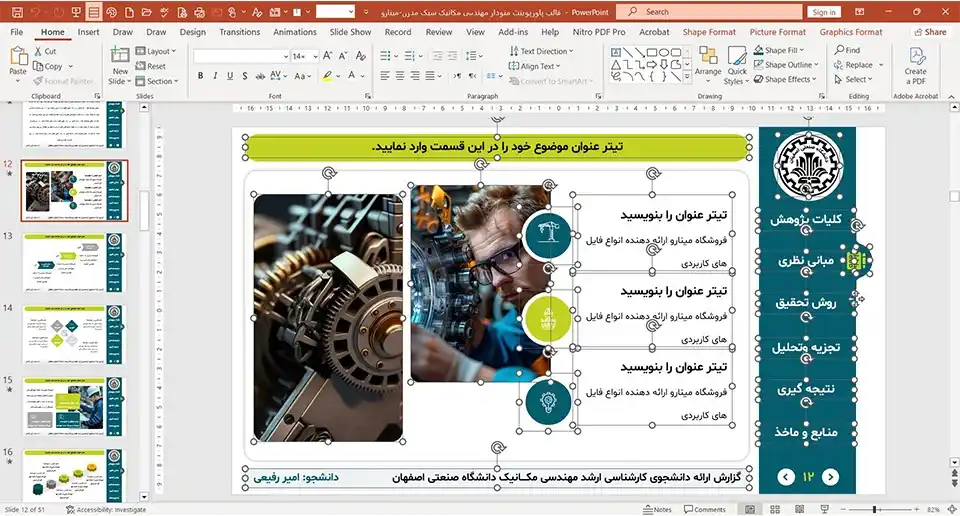The height and width of the screenshot is (516, 960).
Task: Open the Animations tab
Action: (x=294, y=32)
